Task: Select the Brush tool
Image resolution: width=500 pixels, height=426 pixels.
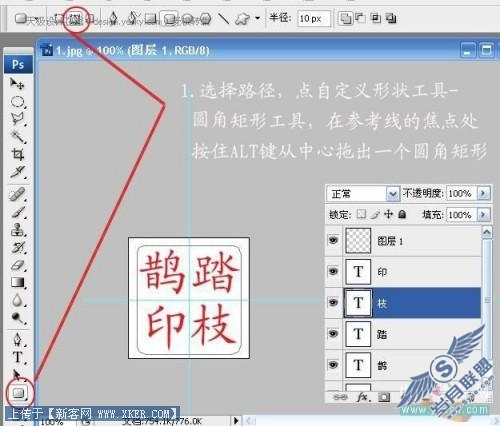Action: point(18,212)
